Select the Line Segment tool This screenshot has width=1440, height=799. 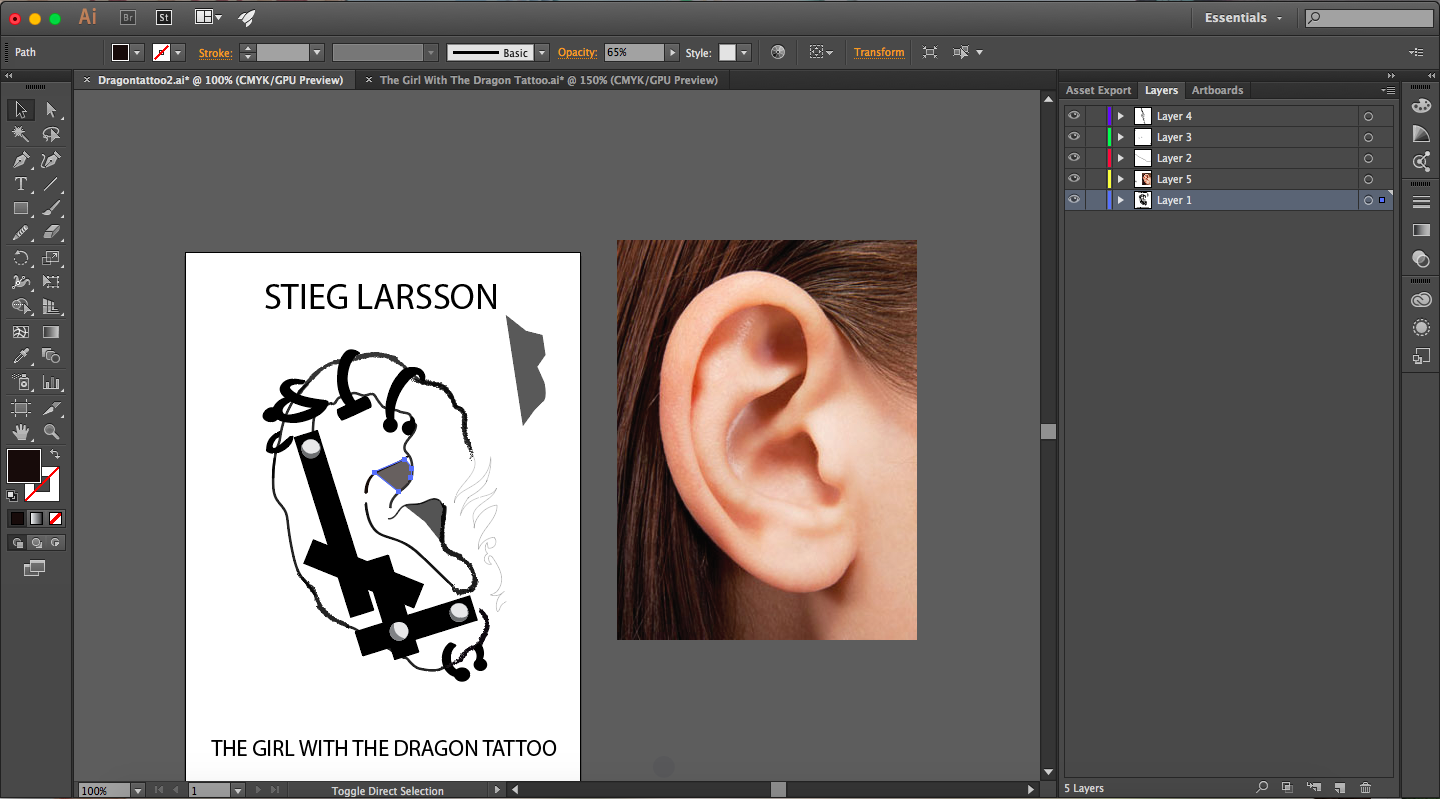(51, 184)
